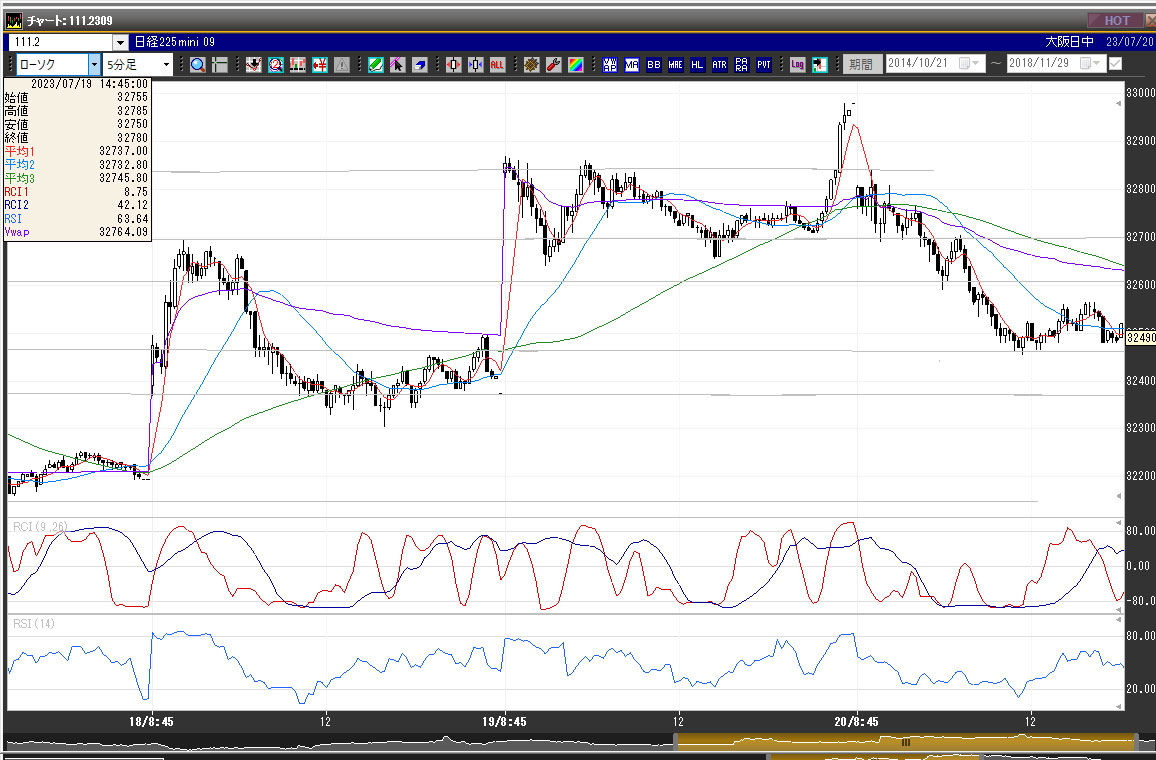Click the current price tag 32490
Viewport: 1156px width, 760px height.
coord(1141,338)
